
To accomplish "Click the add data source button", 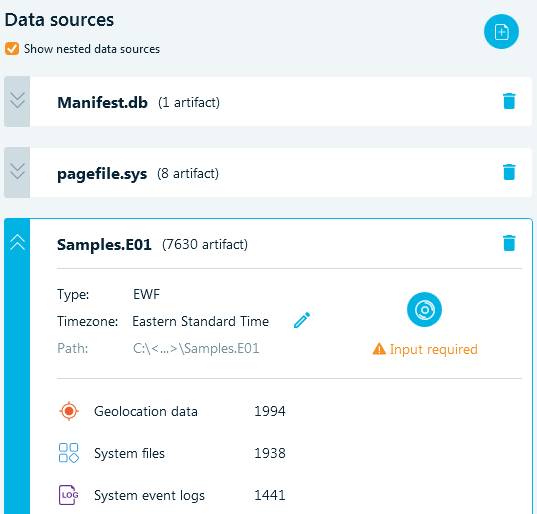I will (x=501, y=32).
